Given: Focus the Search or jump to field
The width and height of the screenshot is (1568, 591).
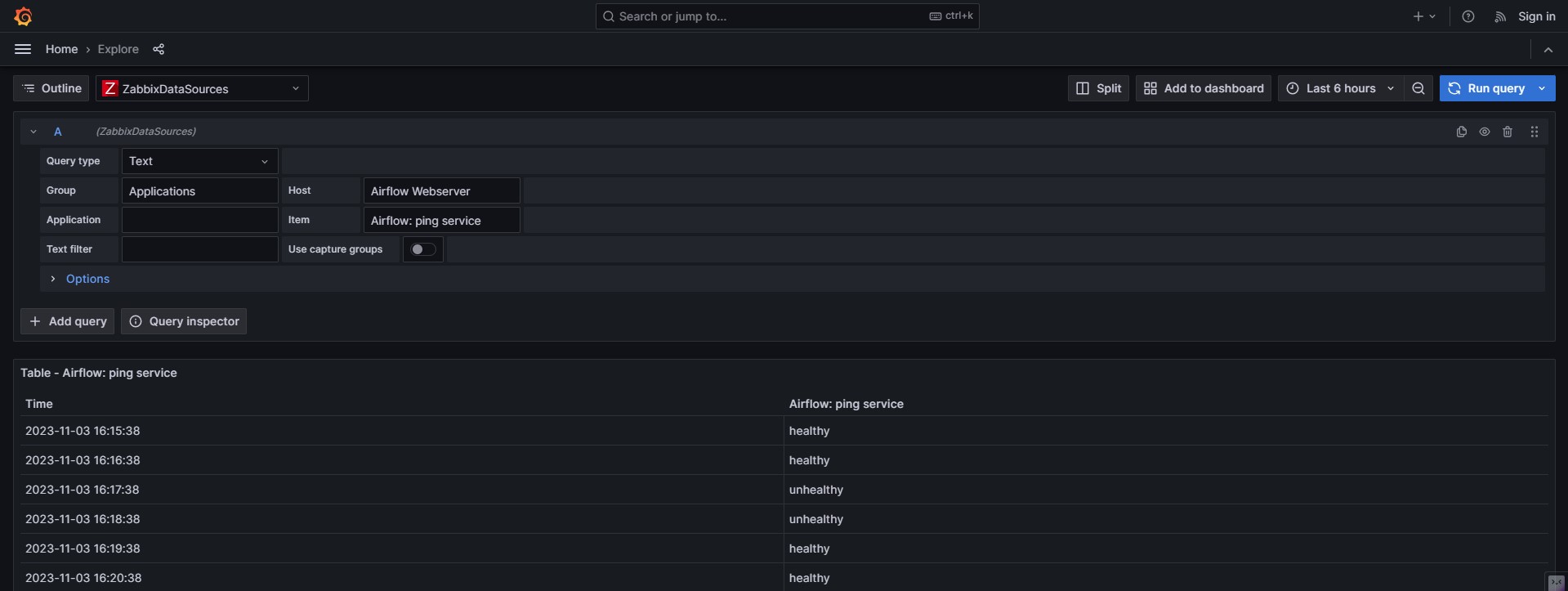Looking at the screenshot, I should [x=787, y=16].
